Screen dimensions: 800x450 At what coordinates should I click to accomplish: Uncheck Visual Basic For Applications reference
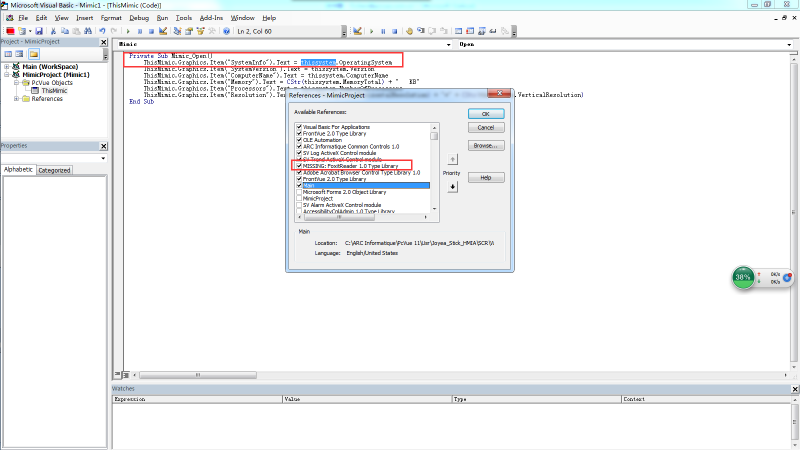(299, 127)
